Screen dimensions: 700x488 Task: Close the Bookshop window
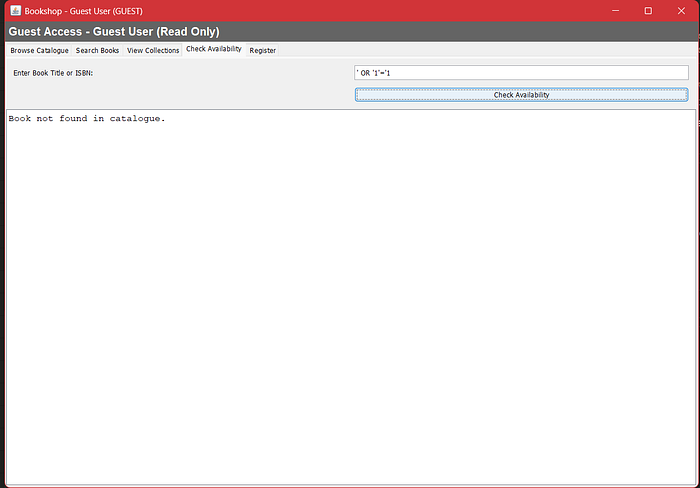[681, 11]
